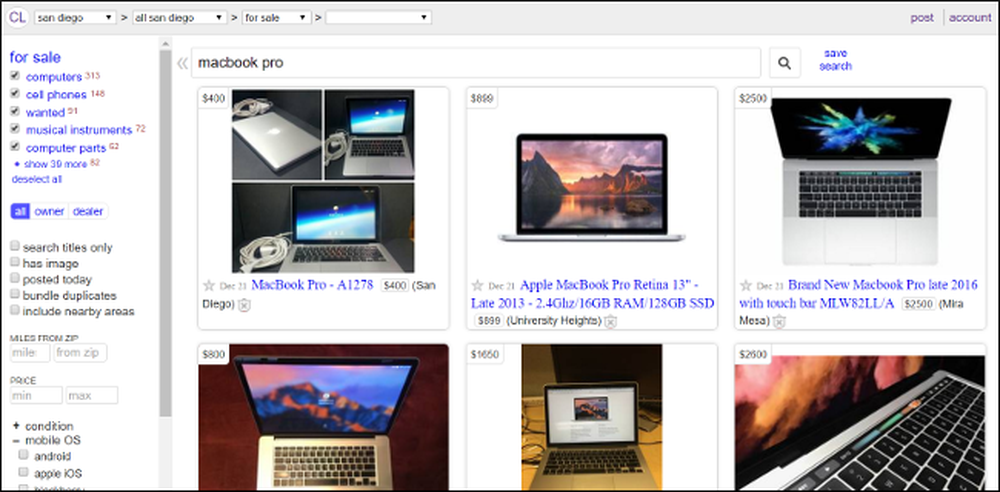Viewport: 1000px width, 492px height.
Task: Click the magnifying glass search button
Action: (x=784, y=63)
